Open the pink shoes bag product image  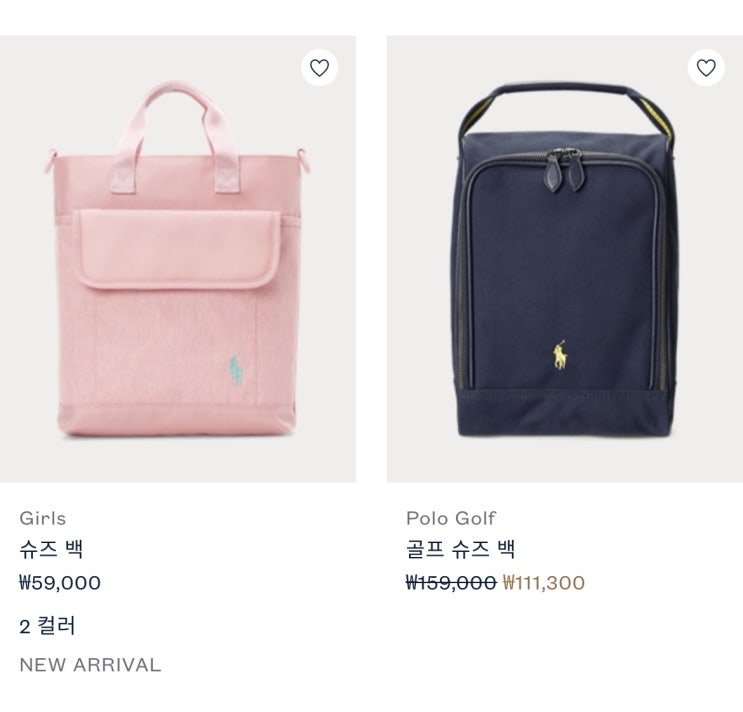click(x=178, y=259)
